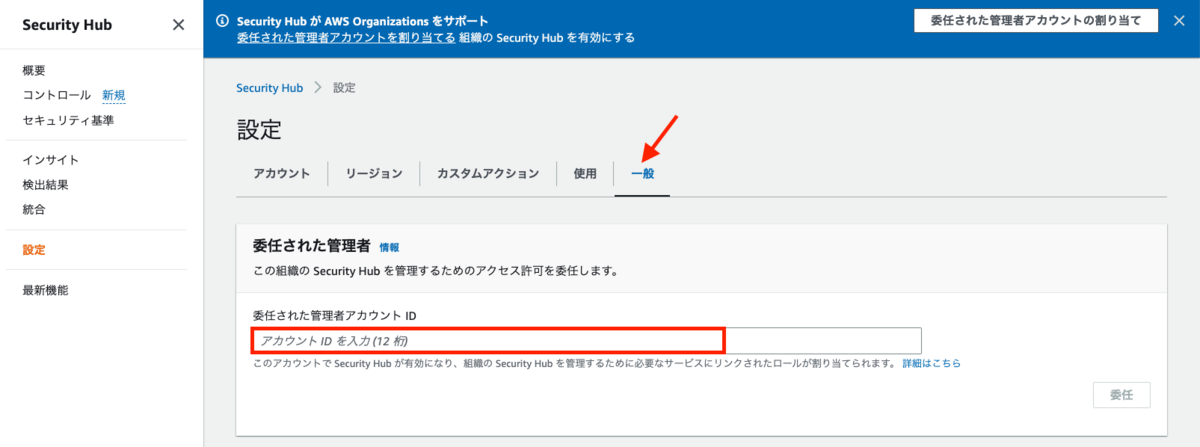Focus the アカウント ID input field
Screen dimensions: 1200x447
coord(587,340)
